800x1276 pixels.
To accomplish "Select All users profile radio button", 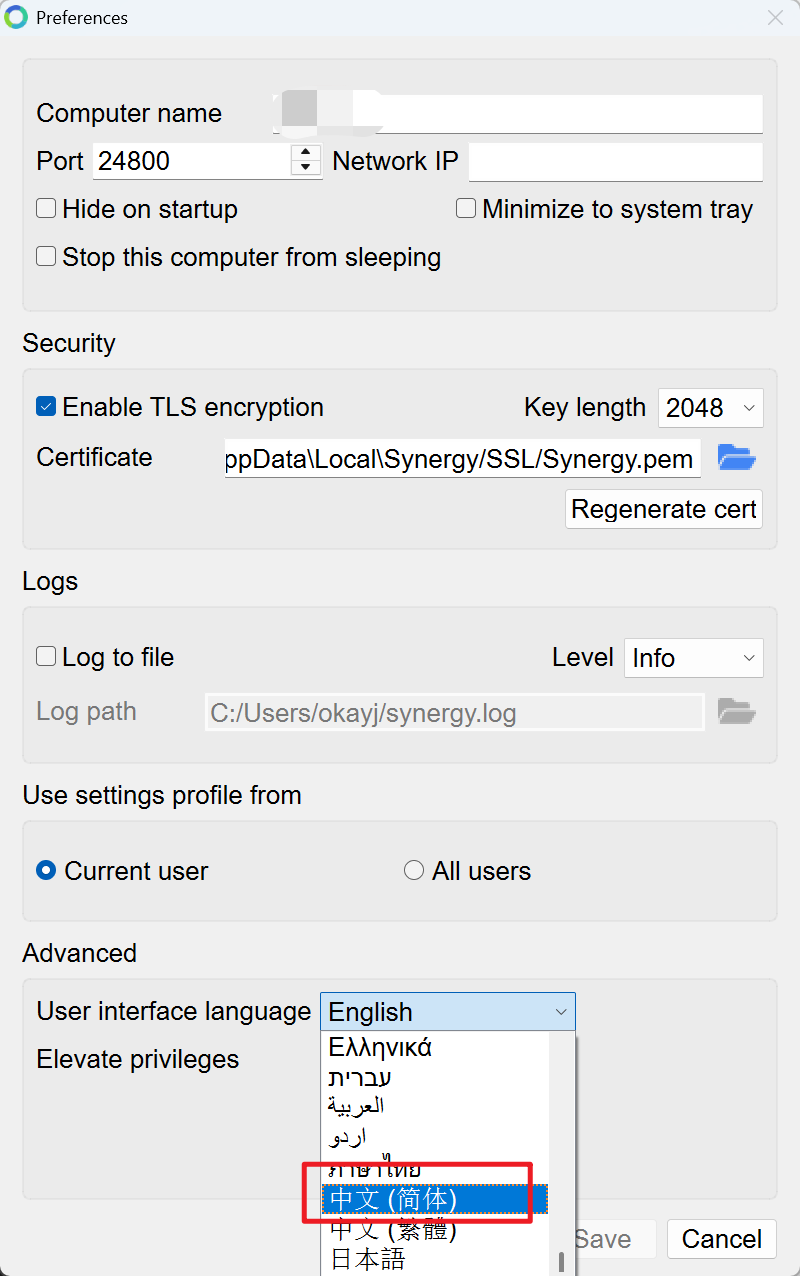I will [x=414, y=871].
